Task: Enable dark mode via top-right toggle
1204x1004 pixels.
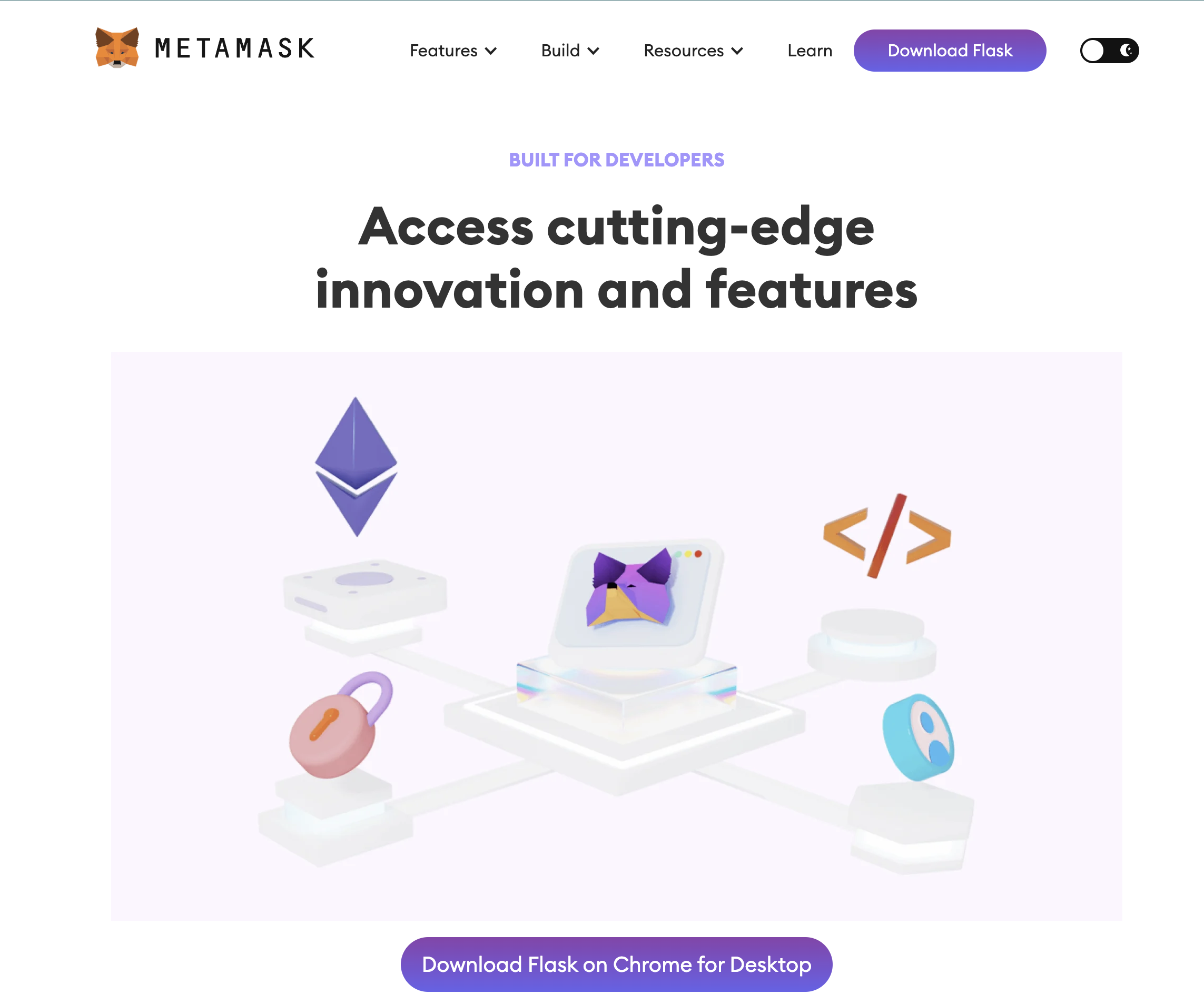Action: [1107, 50]
